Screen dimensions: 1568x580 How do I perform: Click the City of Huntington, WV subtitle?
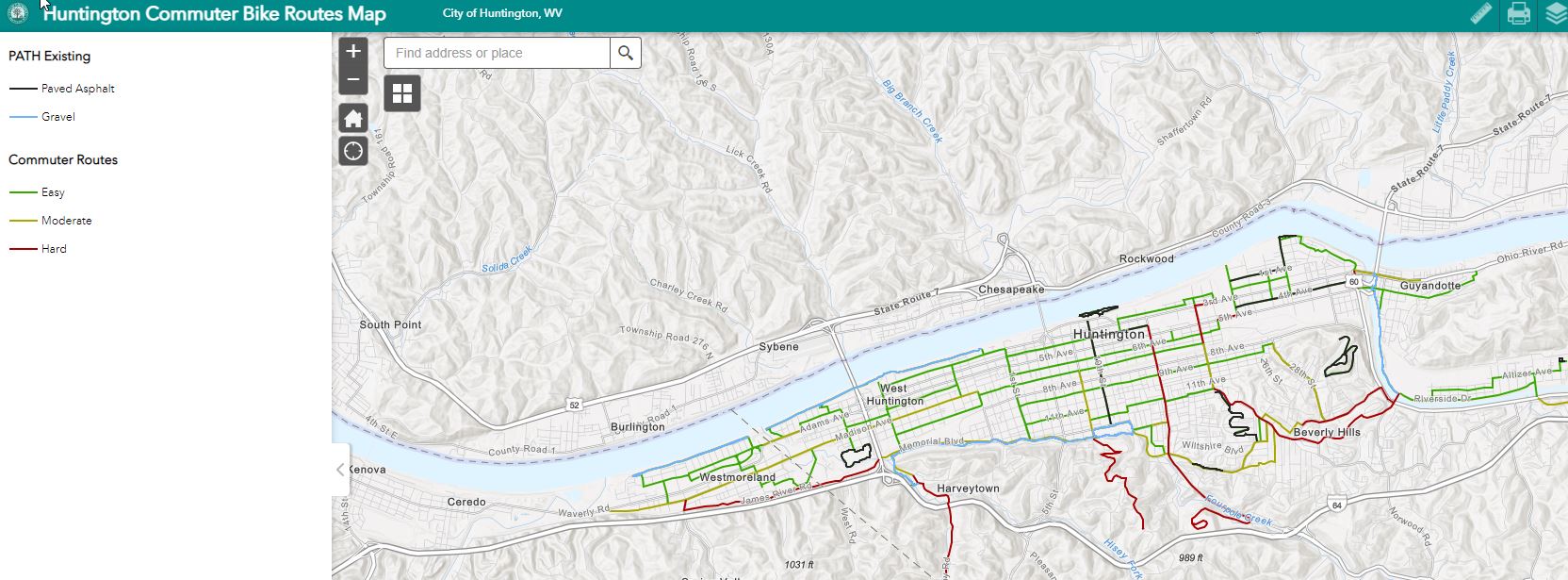502,13
